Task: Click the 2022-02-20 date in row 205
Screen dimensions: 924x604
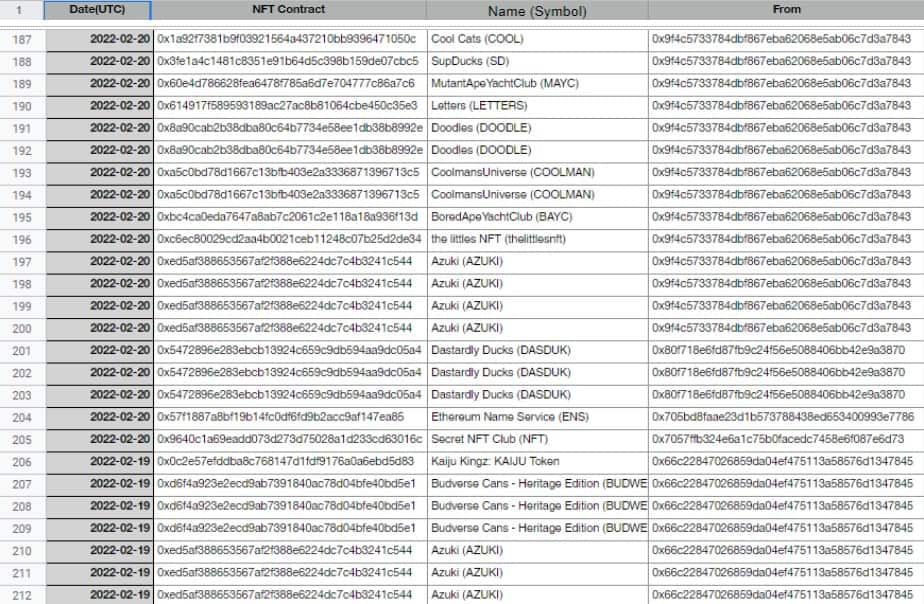Action: pyautogui.click(x=99, y=440)
